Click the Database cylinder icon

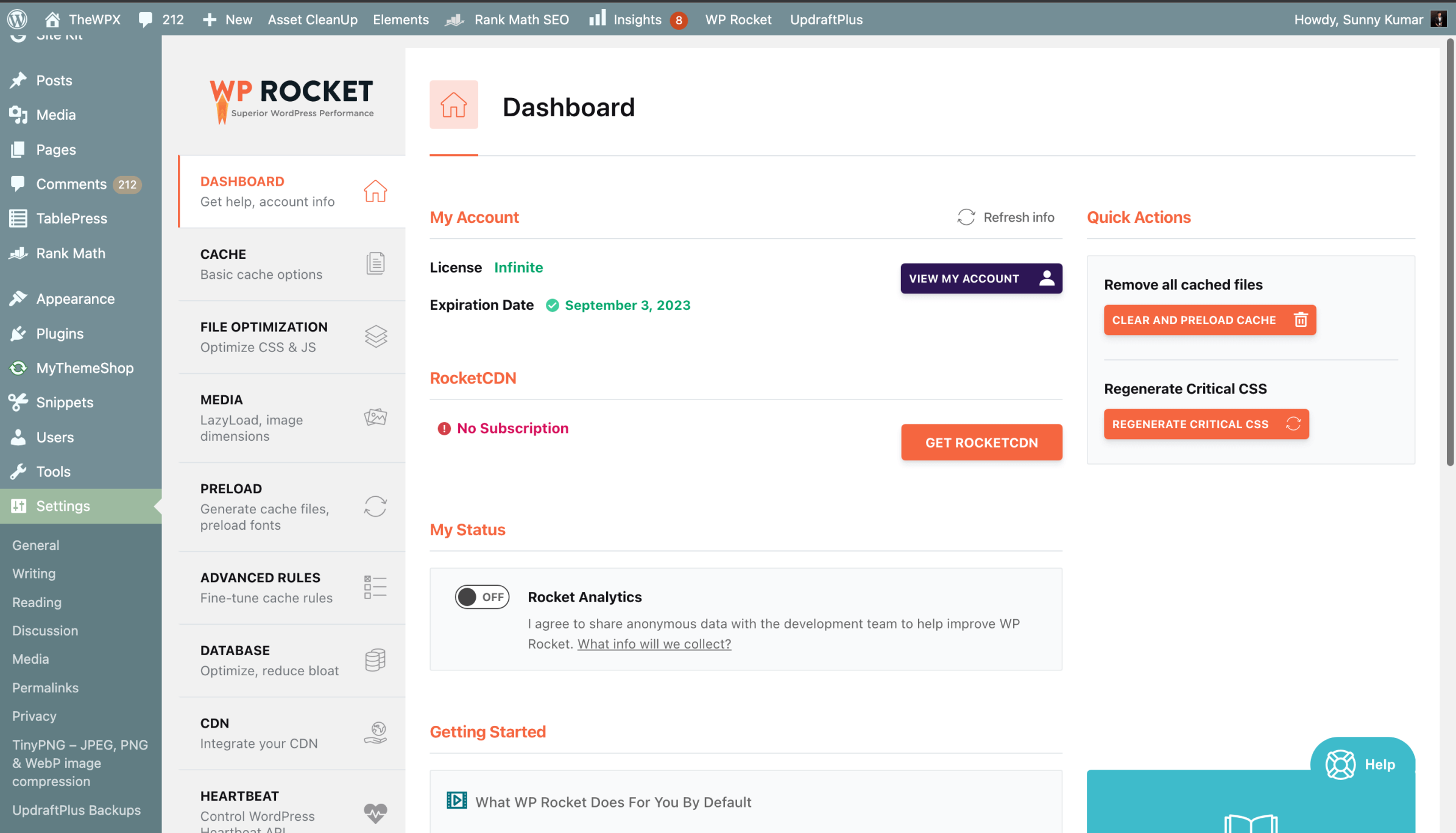pyautogui.click(x=375, y=659)
